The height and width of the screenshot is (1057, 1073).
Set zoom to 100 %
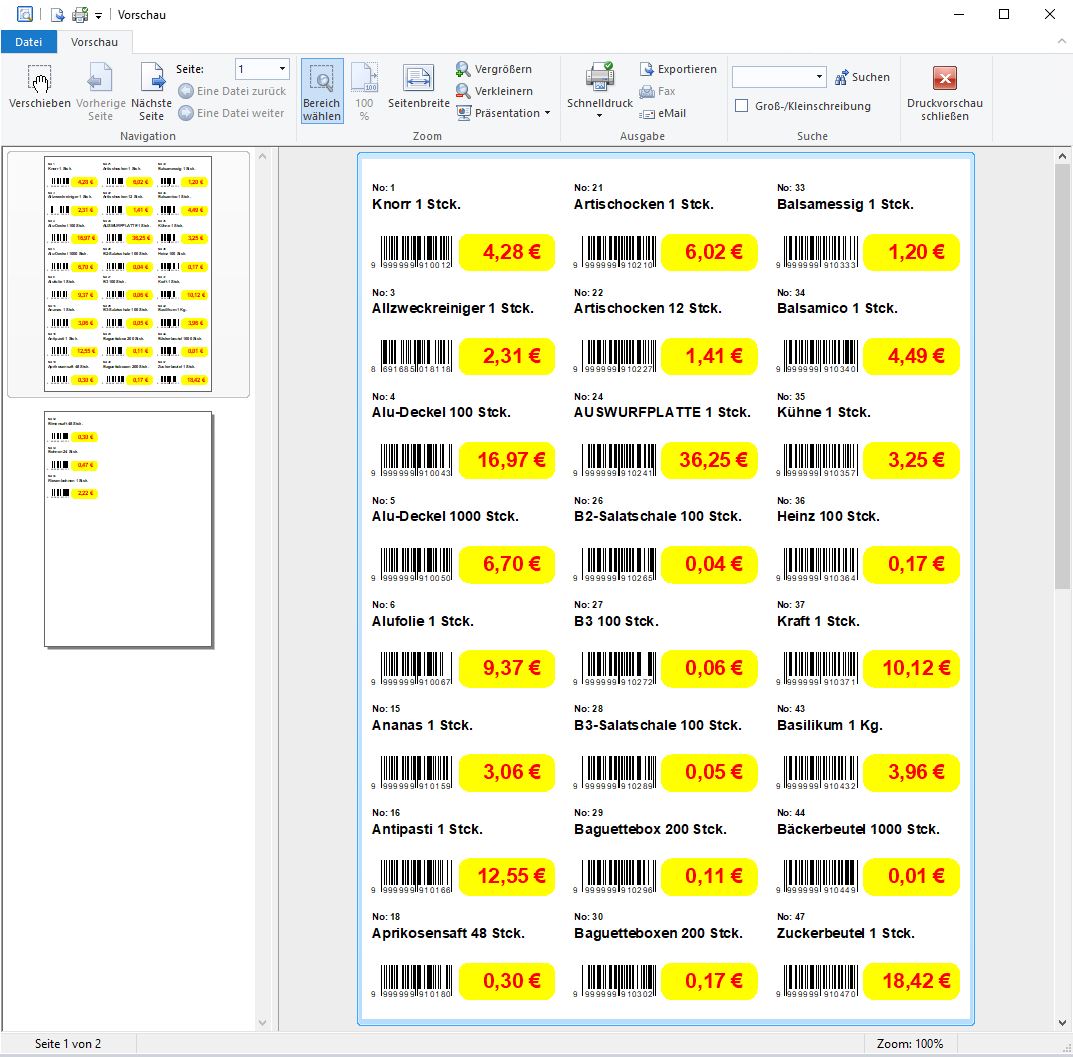point(364,92)
